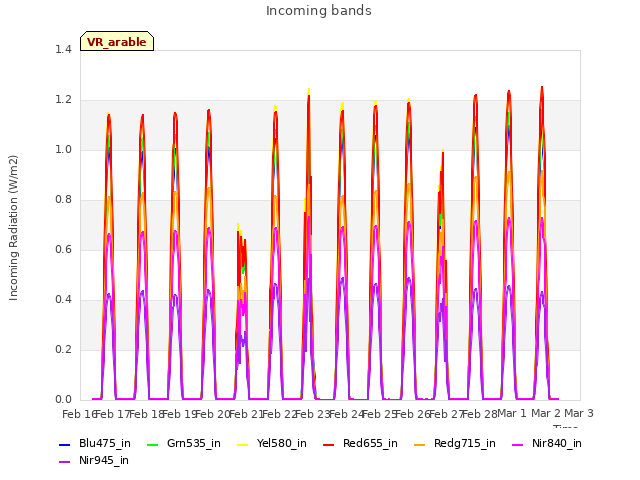Click the 1.0 y-axis tick label
This screenshot has height=480, width=640.
(63, 149)
